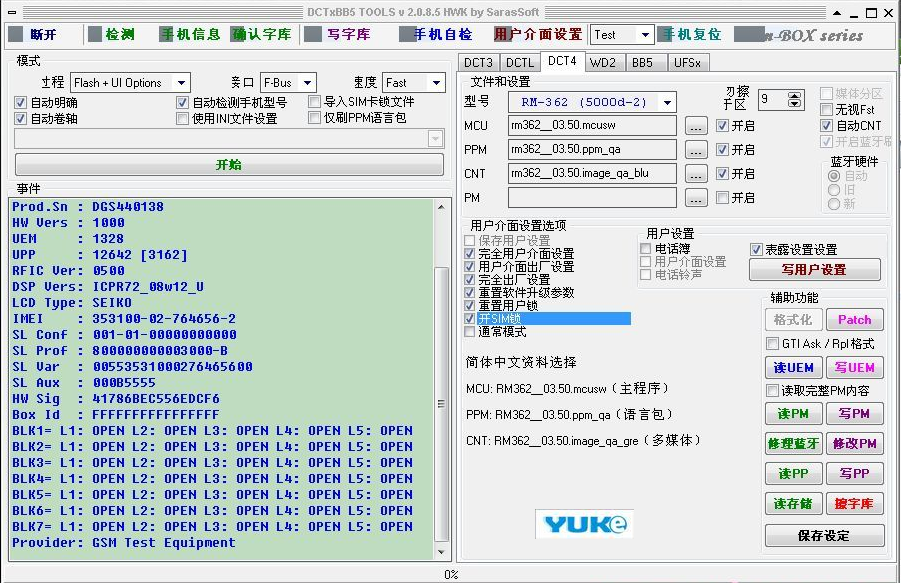
Task: Check GTI Ask / Rpl格式 option
Action: pos(773,344)
